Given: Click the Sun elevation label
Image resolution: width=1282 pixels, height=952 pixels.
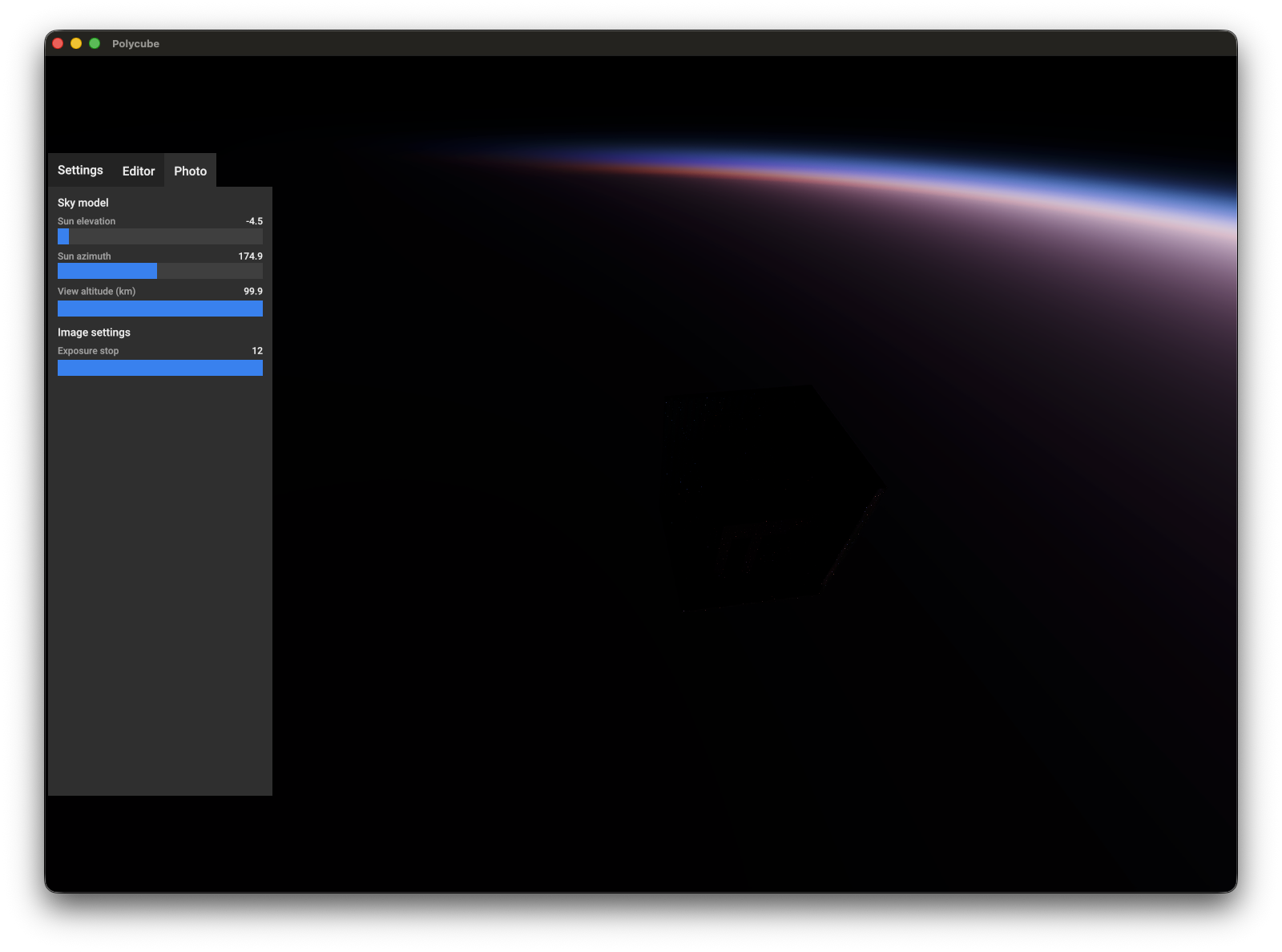Looking at the screenshot, I should pos(87,221).
